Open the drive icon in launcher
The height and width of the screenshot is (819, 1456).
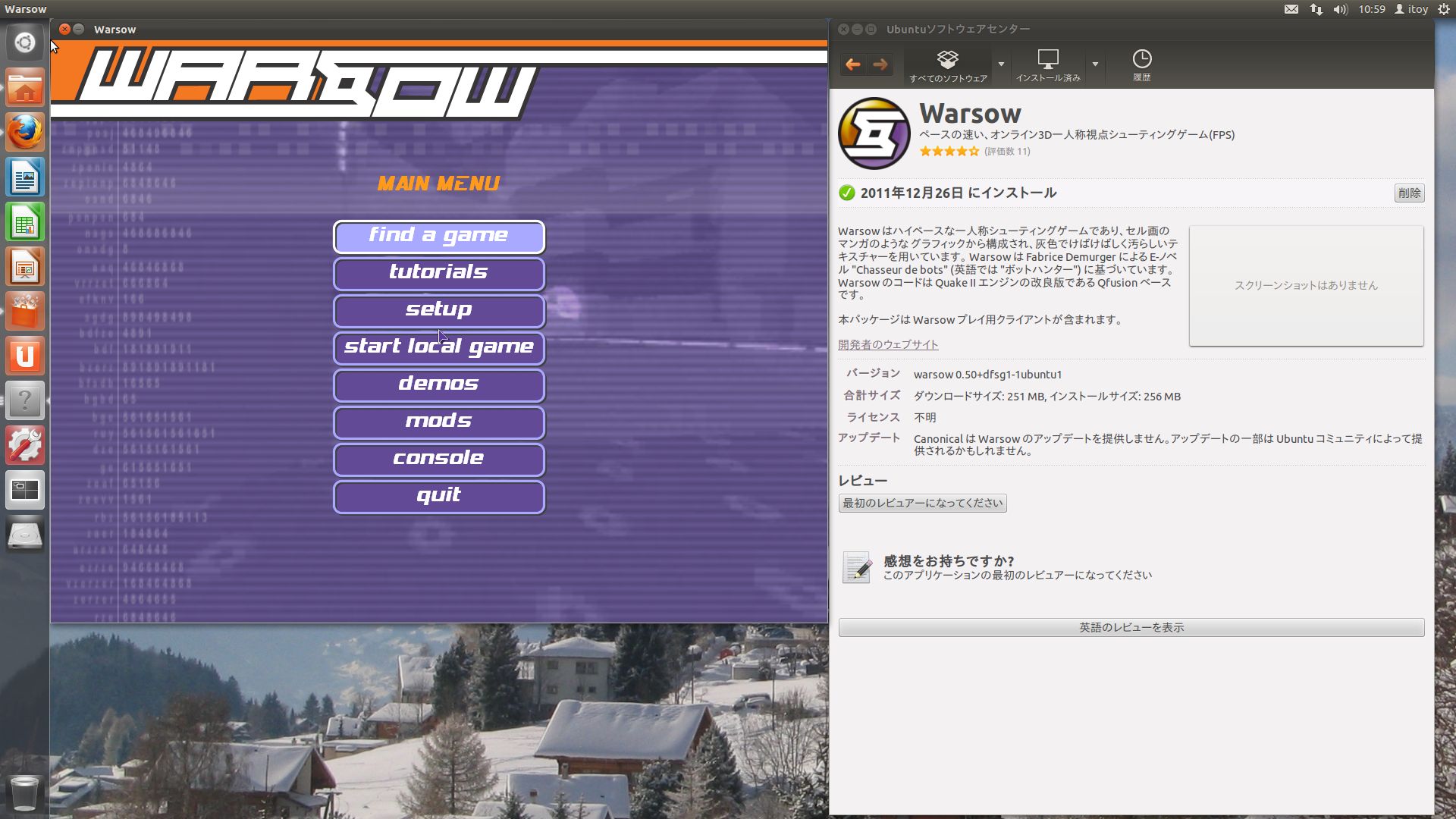click(x=24, y=535)
